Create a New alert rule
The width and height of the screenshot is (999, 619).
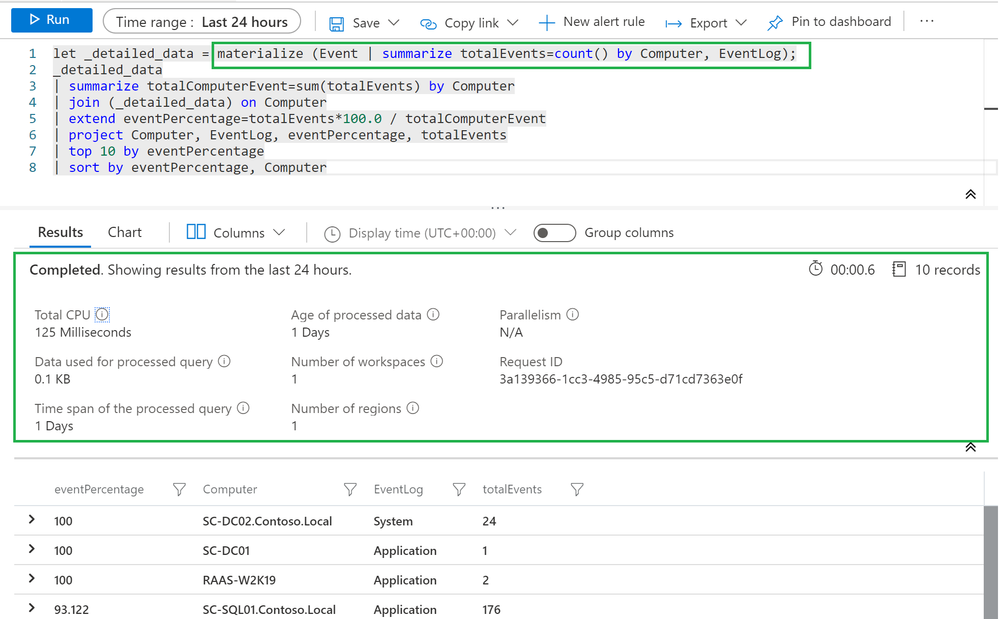tap(592, 22)
